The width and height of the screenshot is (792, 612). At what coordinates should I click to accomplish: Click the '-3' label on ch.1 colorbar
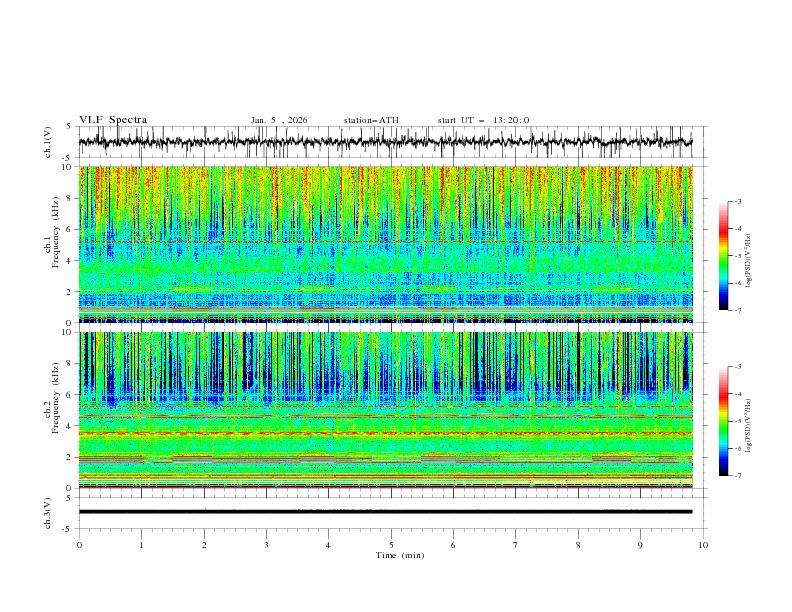pyautogui.click(x=737, y=201)
